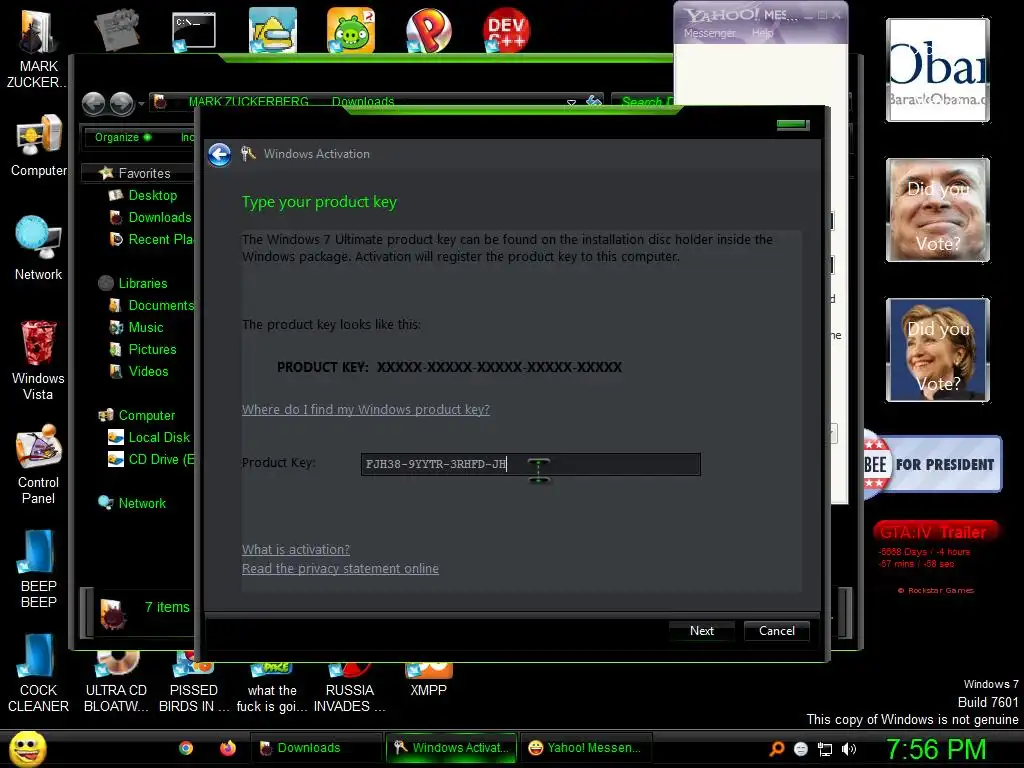Launch the Peggle P ball shortcut
The image size is (1024, 768).
428,30
